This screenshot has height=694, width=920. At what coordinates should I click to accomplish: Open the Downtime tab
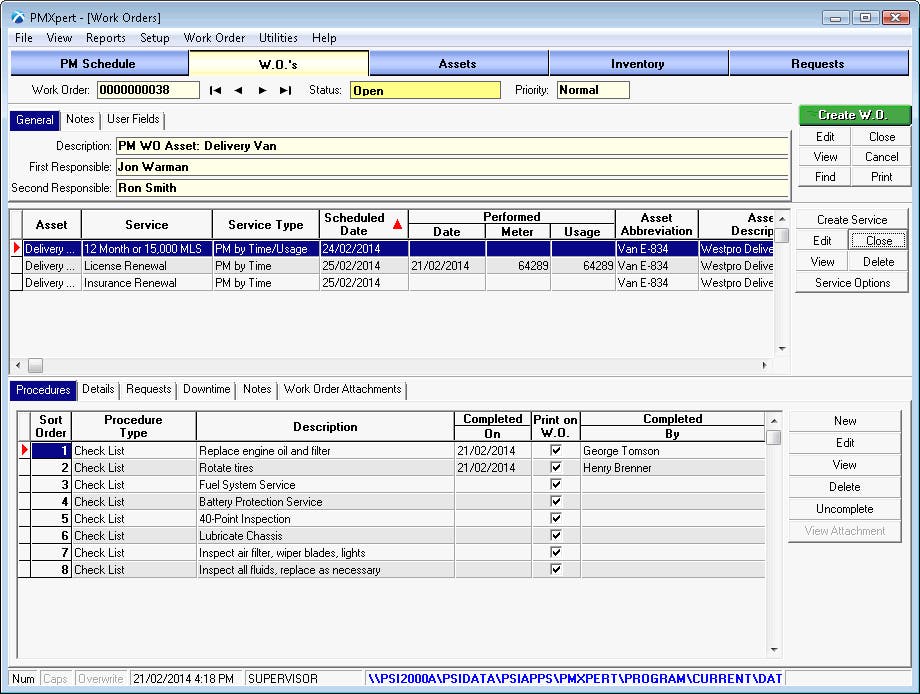[x=207, y=390]
